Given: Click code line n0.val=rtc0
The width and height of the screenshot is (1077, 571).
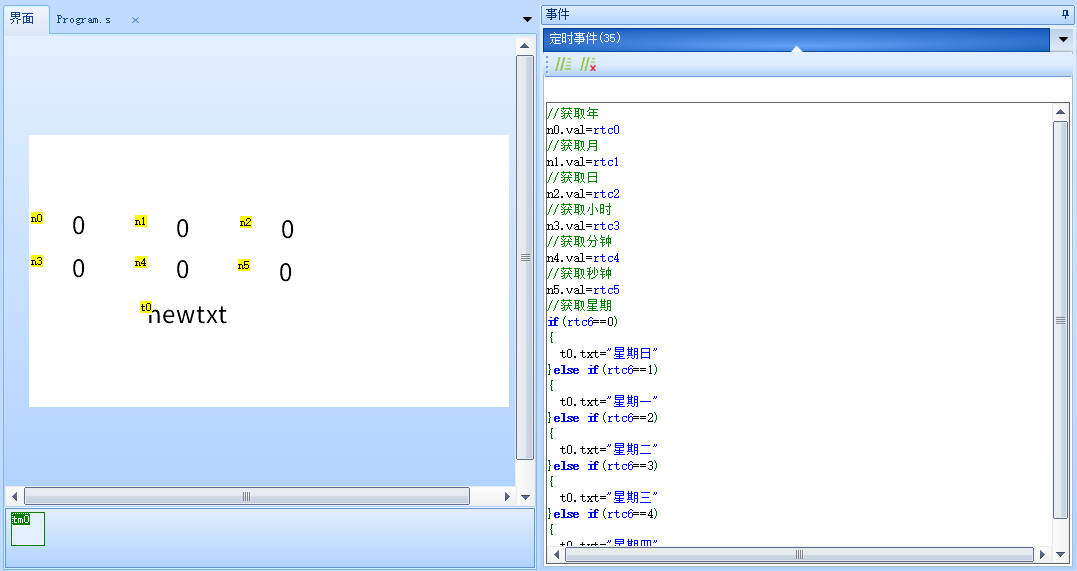Looking at the screenshot, I should tap(583, 130).
